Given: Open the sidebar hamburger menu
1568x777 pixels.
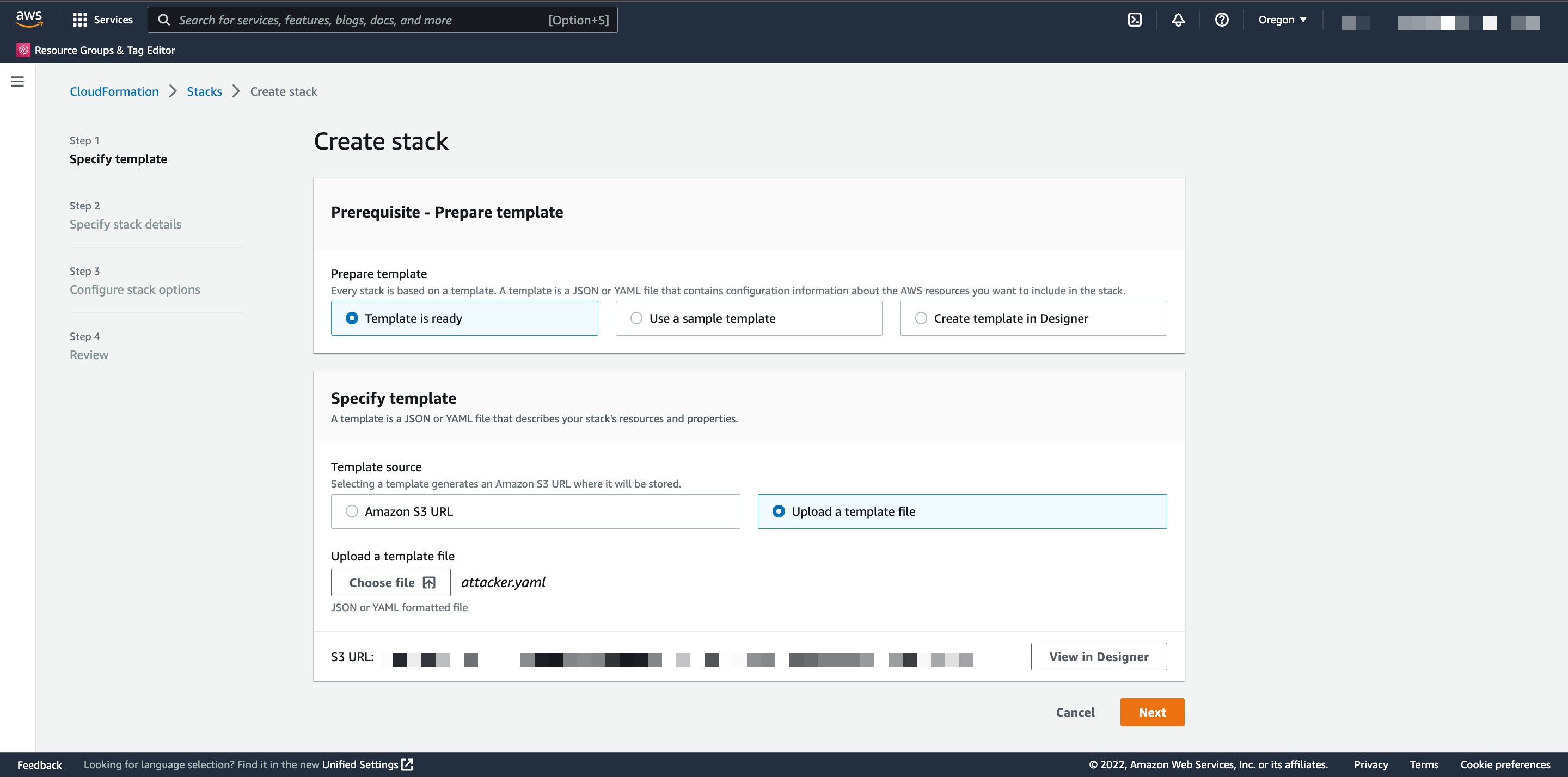Looking at the screenshot, I should [x=17, y=81].
